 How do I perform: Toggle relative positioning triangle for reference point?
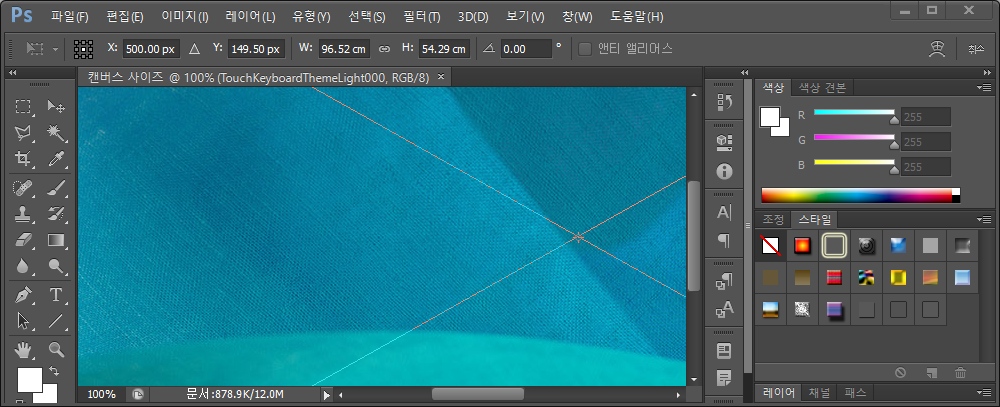[195, 48]
